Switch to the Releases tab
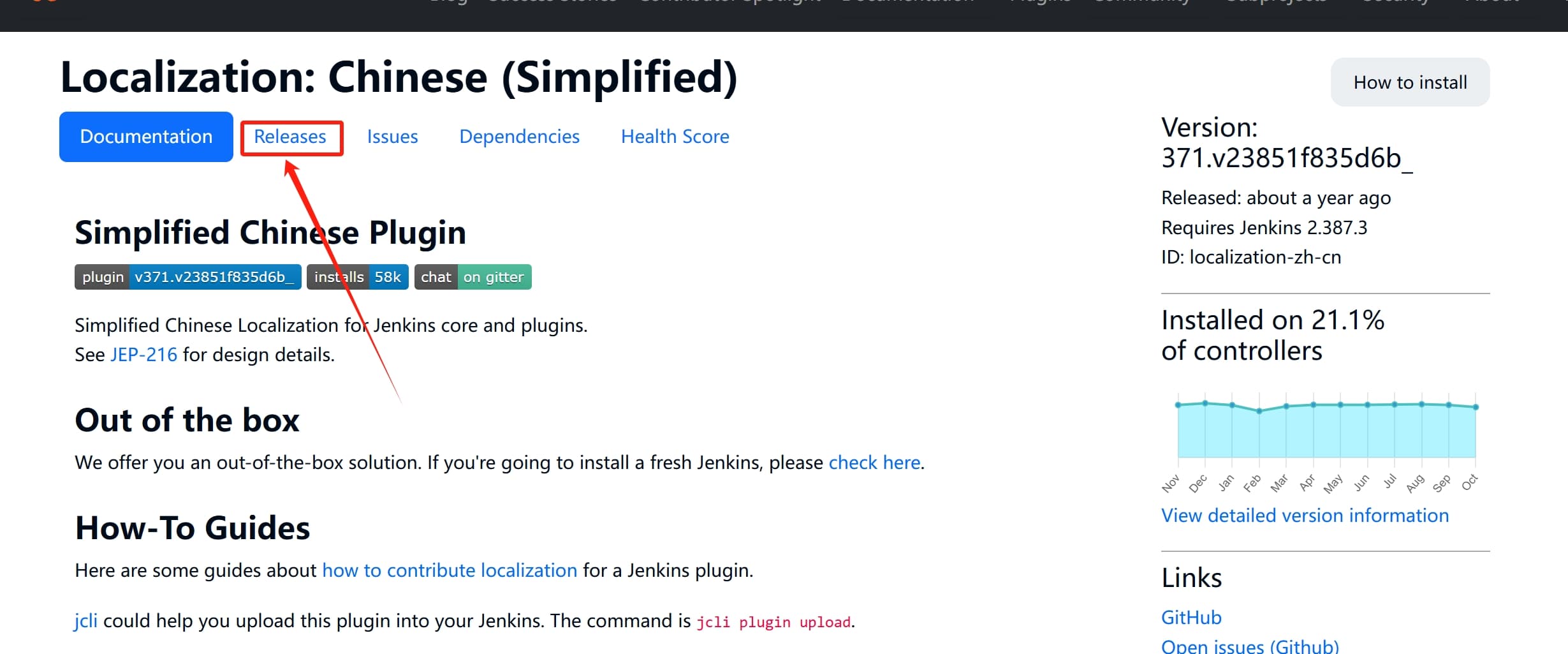Image resolution: width=1568 pixels, height=654 pixels. click(x=290, y=137)
